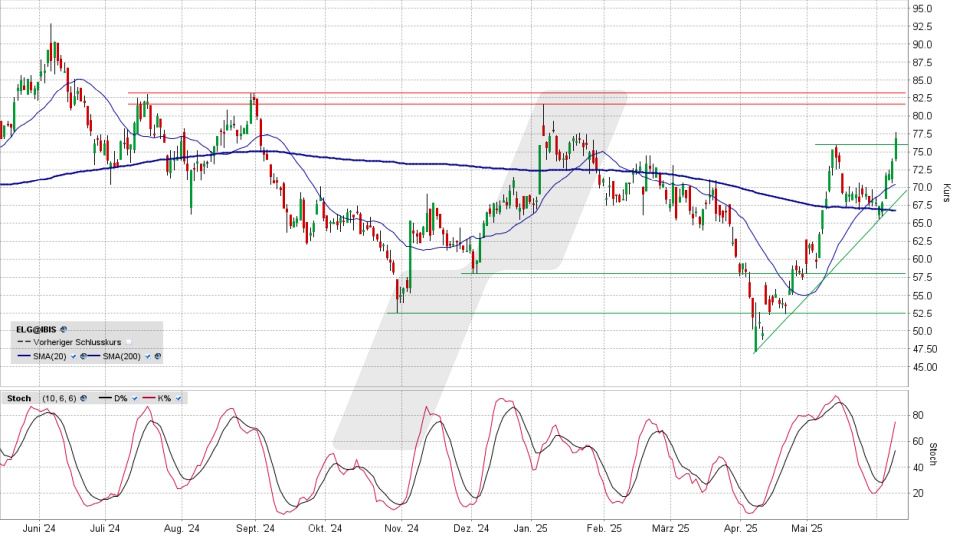
Task: Click the Jan. '25 date label
Action: pos(530,528)
